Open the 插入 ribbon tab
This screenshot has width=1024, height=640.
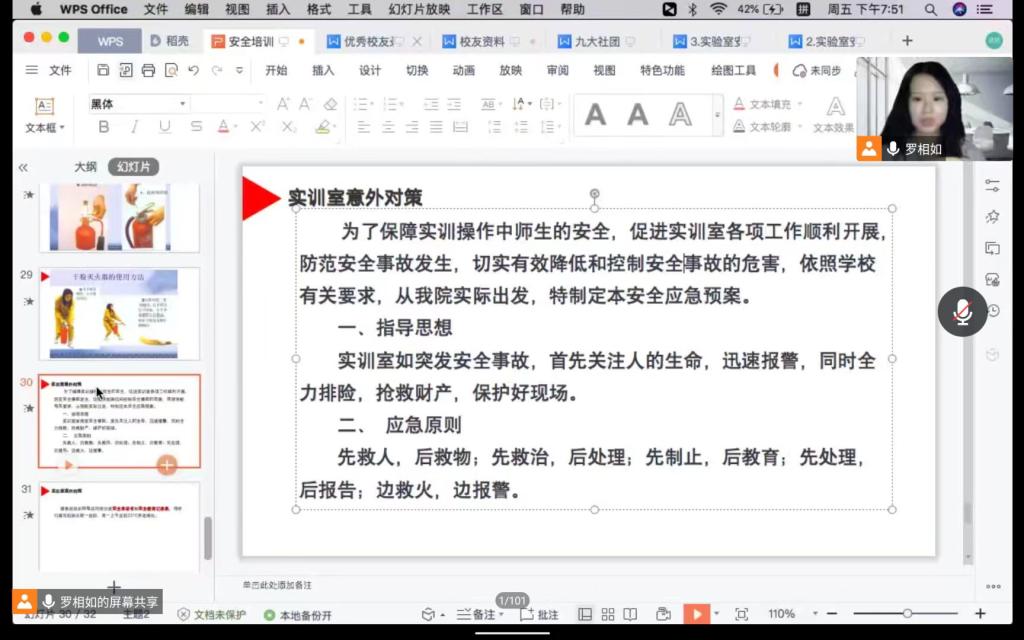[x=323, y=71]
